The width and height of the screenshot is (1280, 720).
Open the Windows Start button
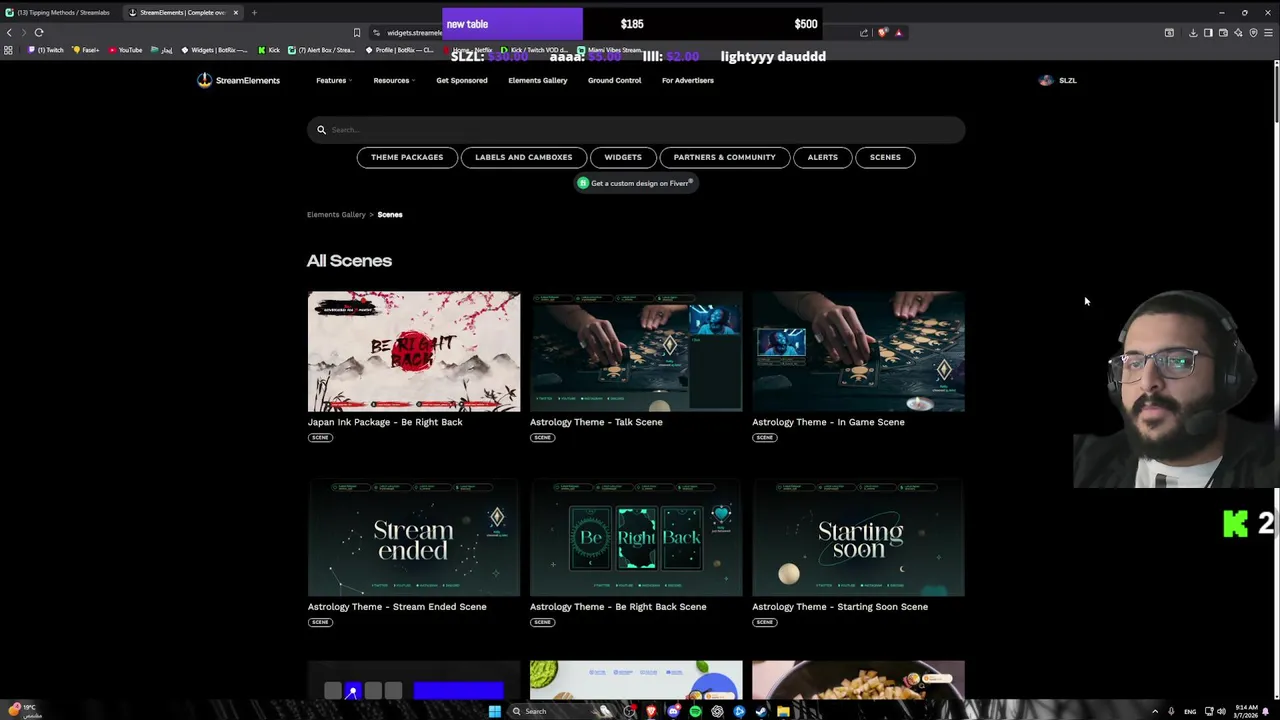click(x=494, y=711)
